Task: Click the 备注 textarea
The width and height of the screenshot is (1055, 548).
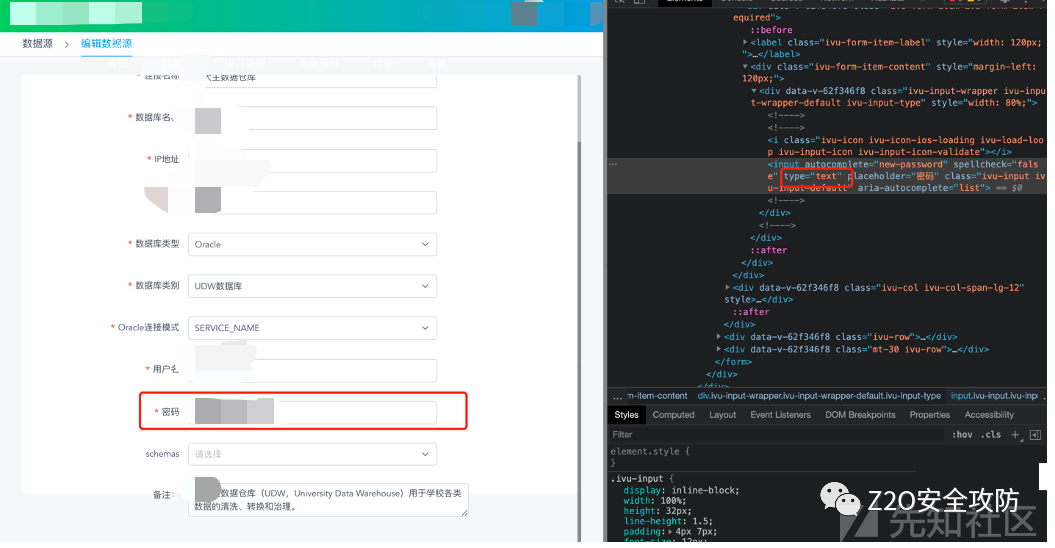Action: (x=328, y=500)
